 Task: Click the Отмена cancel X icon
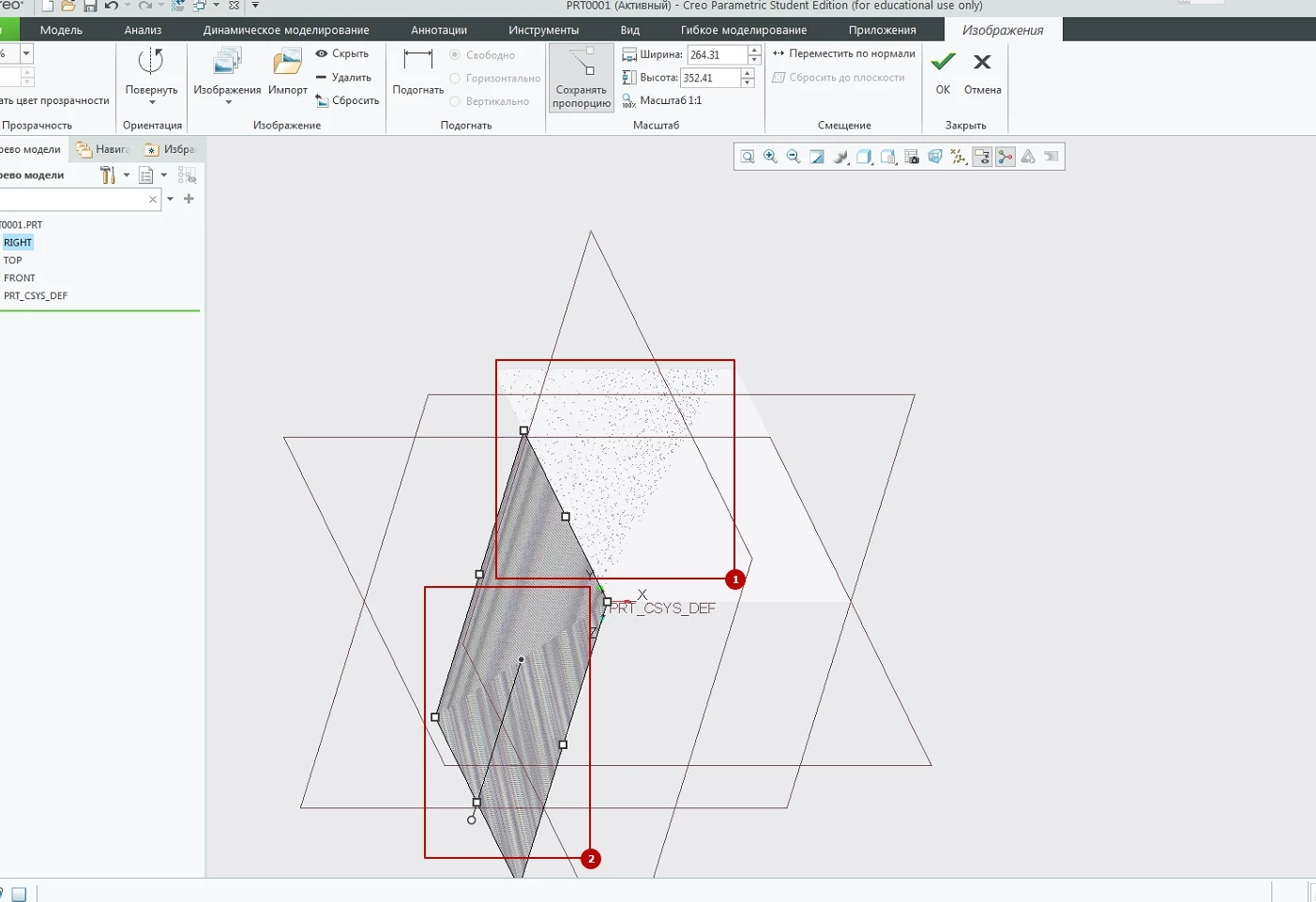click(982, 63)
